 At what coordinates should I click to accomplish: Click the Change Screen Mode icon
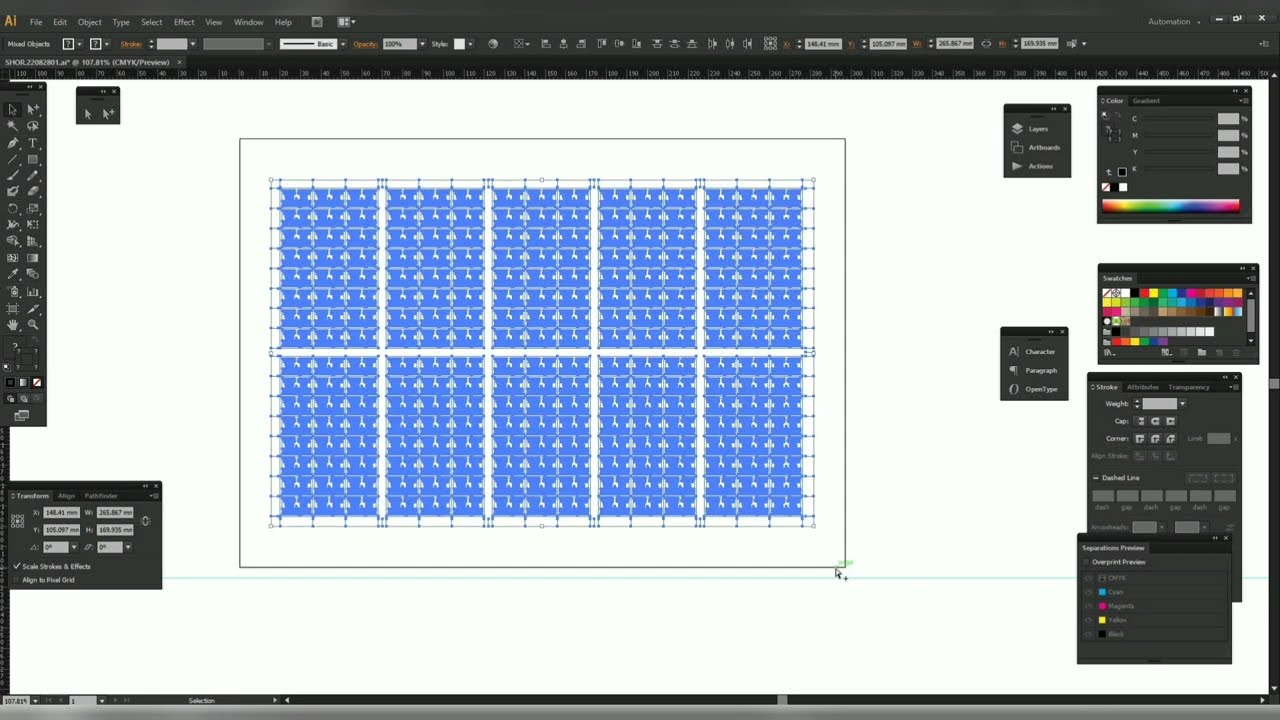[x=21, y=415]
